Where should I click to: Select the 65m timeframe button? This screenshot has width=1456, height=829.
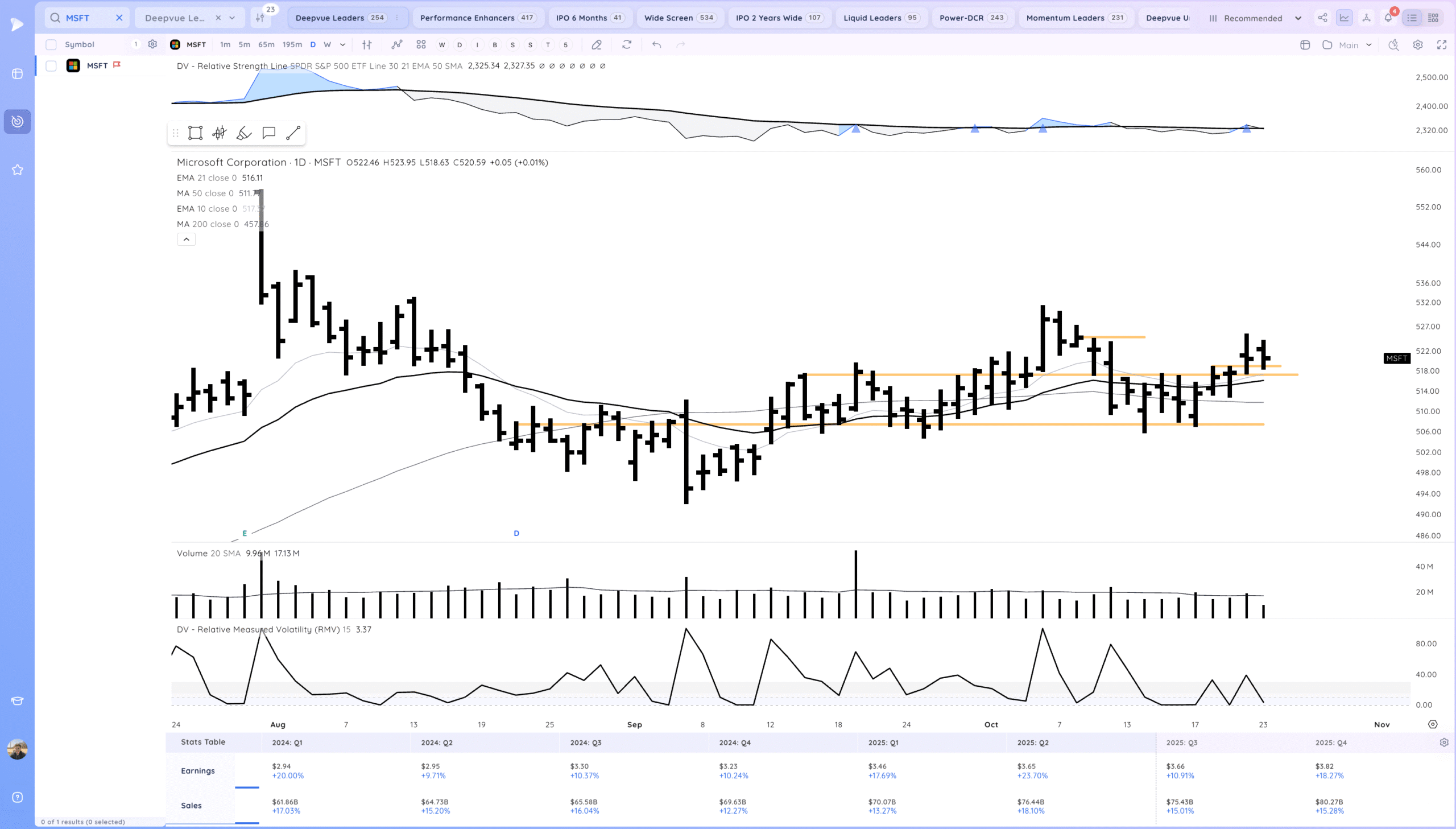tap(266, 44)
